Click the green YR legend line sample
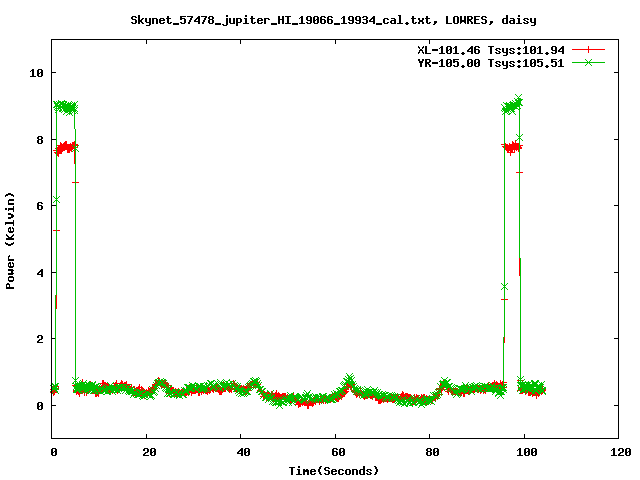This screenshot has width=640, height=480. [x=588, y=62]
